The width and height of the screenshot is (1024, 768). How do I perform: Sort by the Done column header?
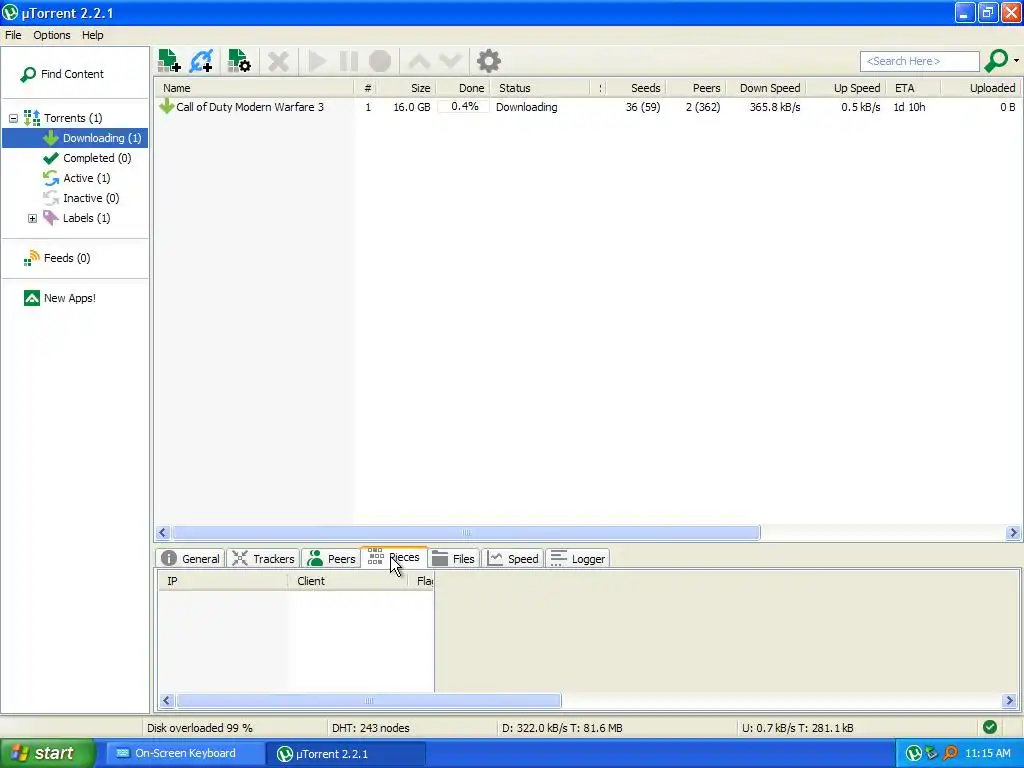(462, 88)
